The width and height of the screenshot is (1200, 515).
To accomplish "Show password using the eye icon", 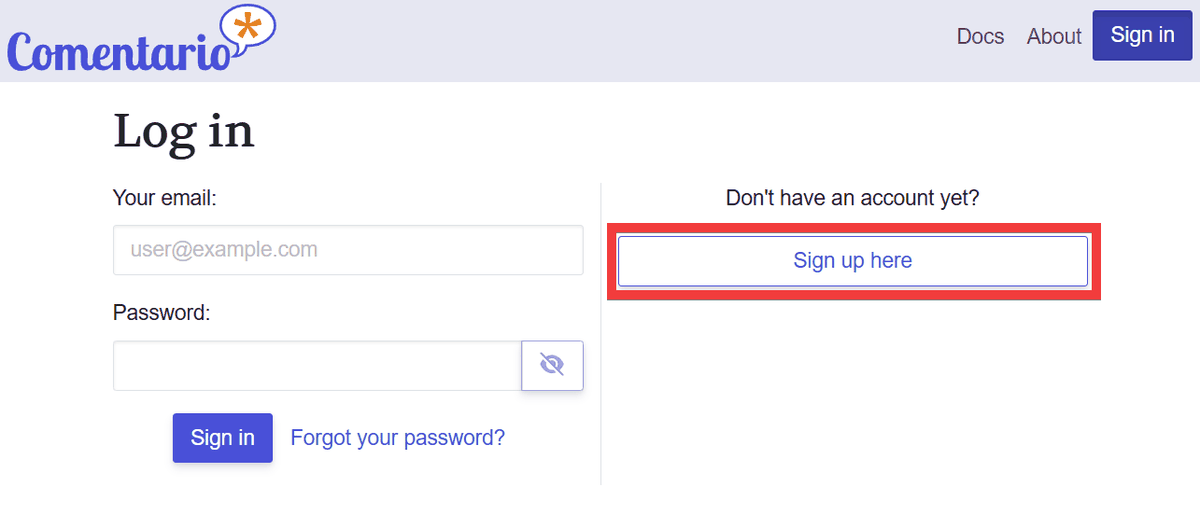I will click(x=552, y=365).
